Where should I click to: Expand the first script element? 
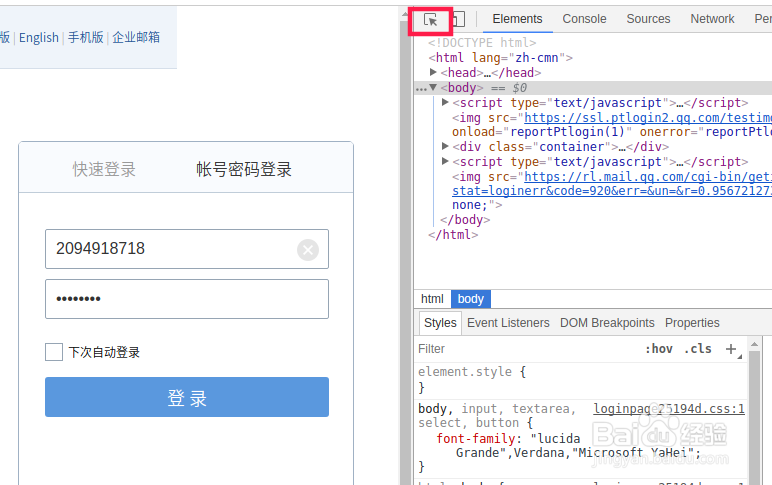(x=445, y=102)
